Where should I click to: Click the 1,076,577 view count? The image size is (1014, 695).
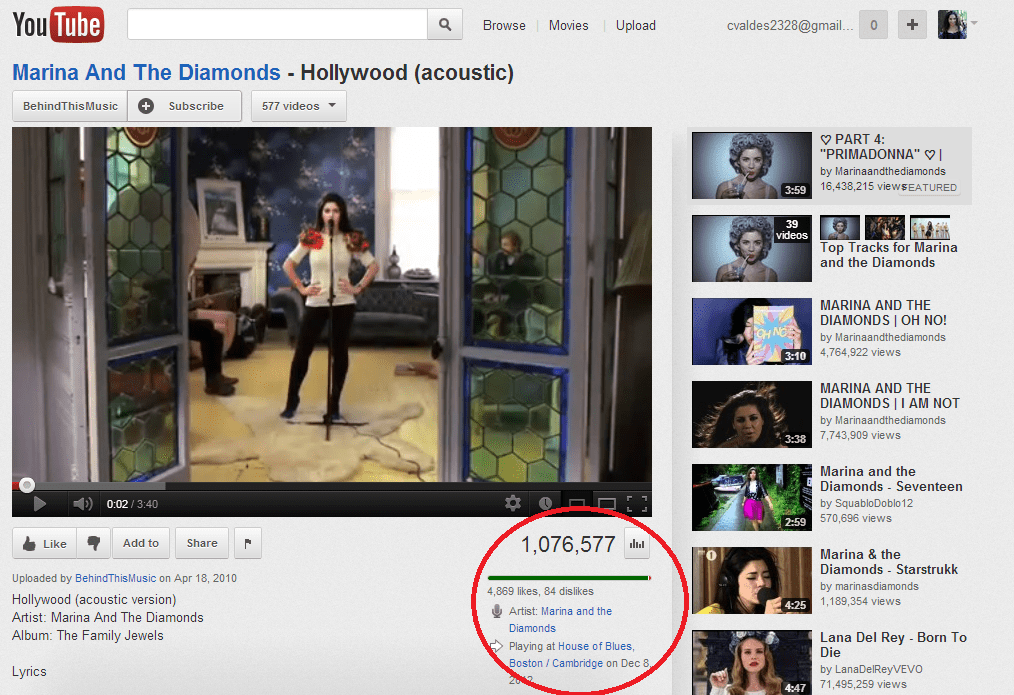coord(568,544)
